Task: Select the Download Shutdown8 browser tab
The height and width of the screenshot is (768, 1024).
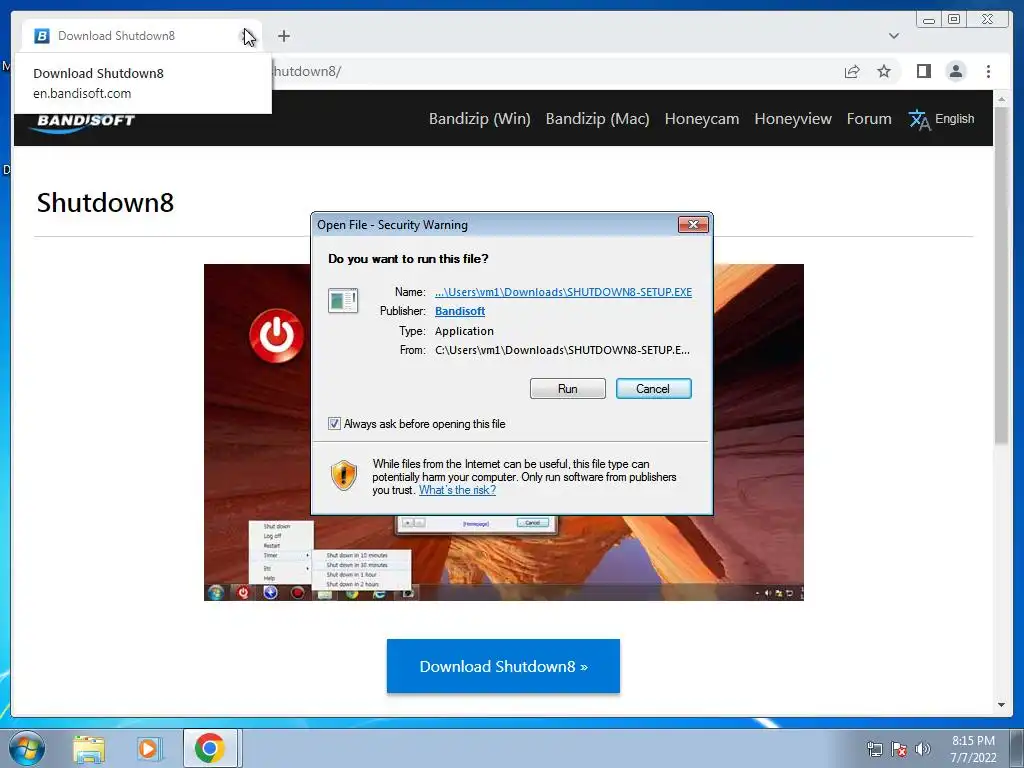Action: coord(140,36)
